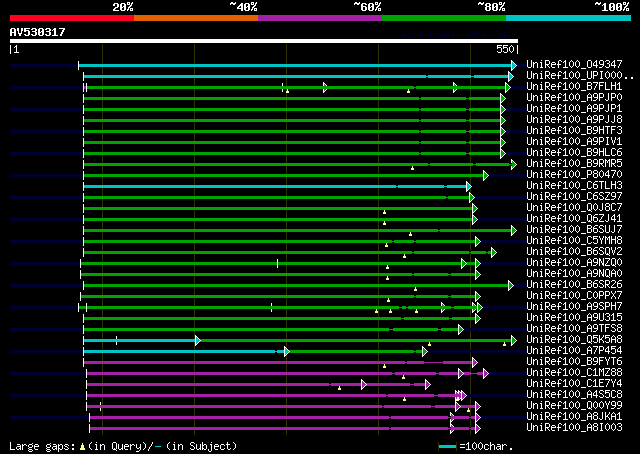Image resolution: width=640 pixels, height=454 pixels.
Task: Click the cyan arrowhead ending the C6TLH3 bar
Action: tap(469, 187)
